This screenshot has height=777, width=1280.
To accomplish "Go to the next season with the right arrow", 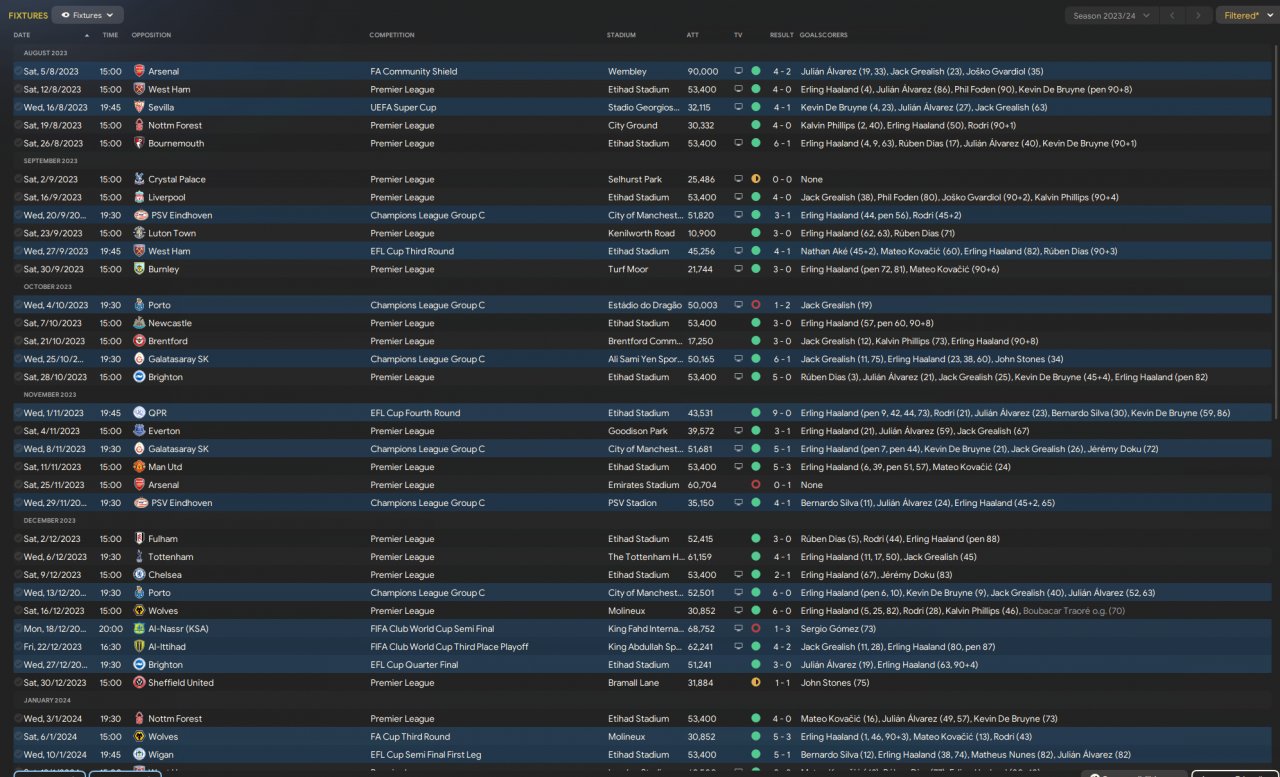I will [x=1200, y=16].
